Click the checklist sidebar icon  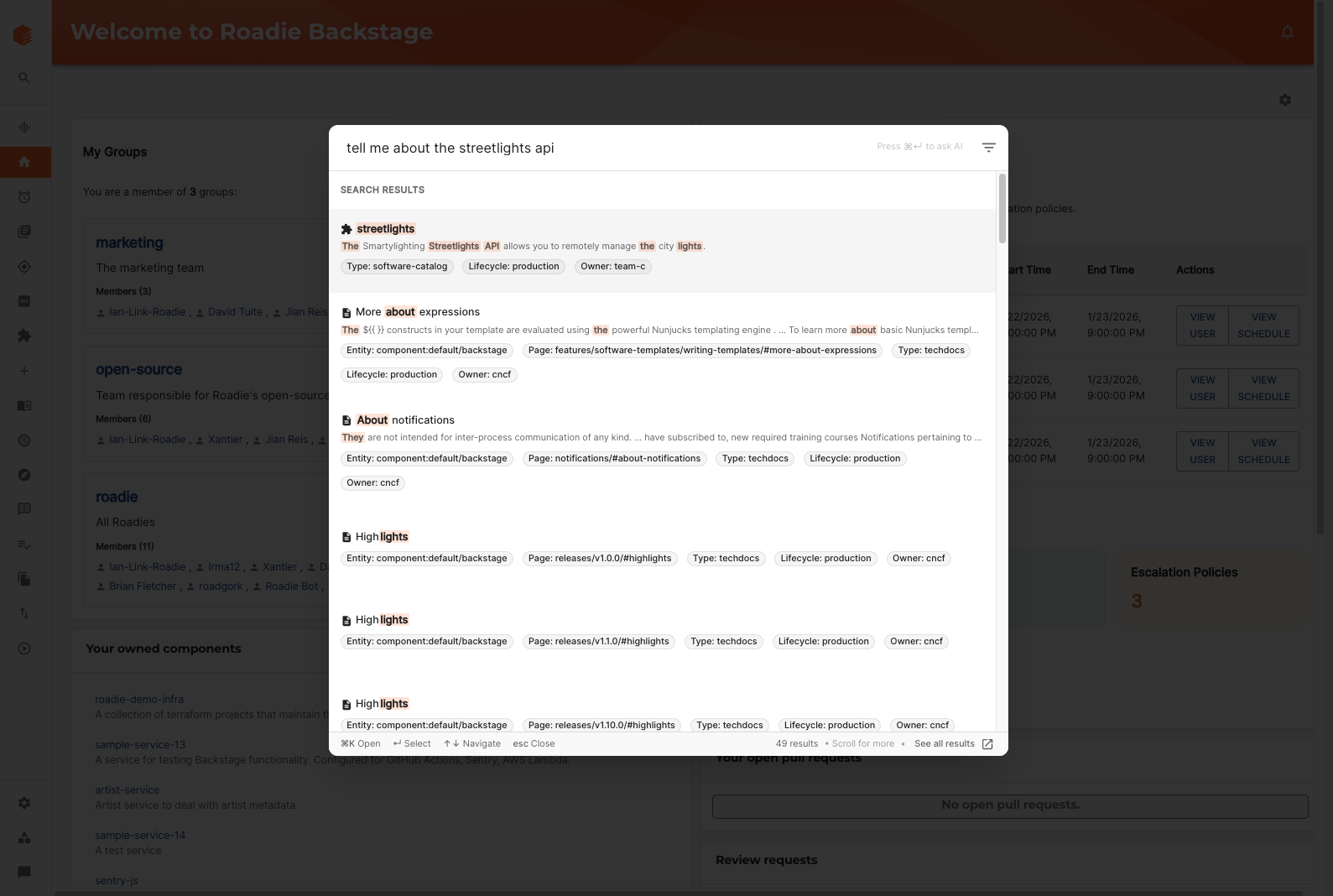click(24, 544)
